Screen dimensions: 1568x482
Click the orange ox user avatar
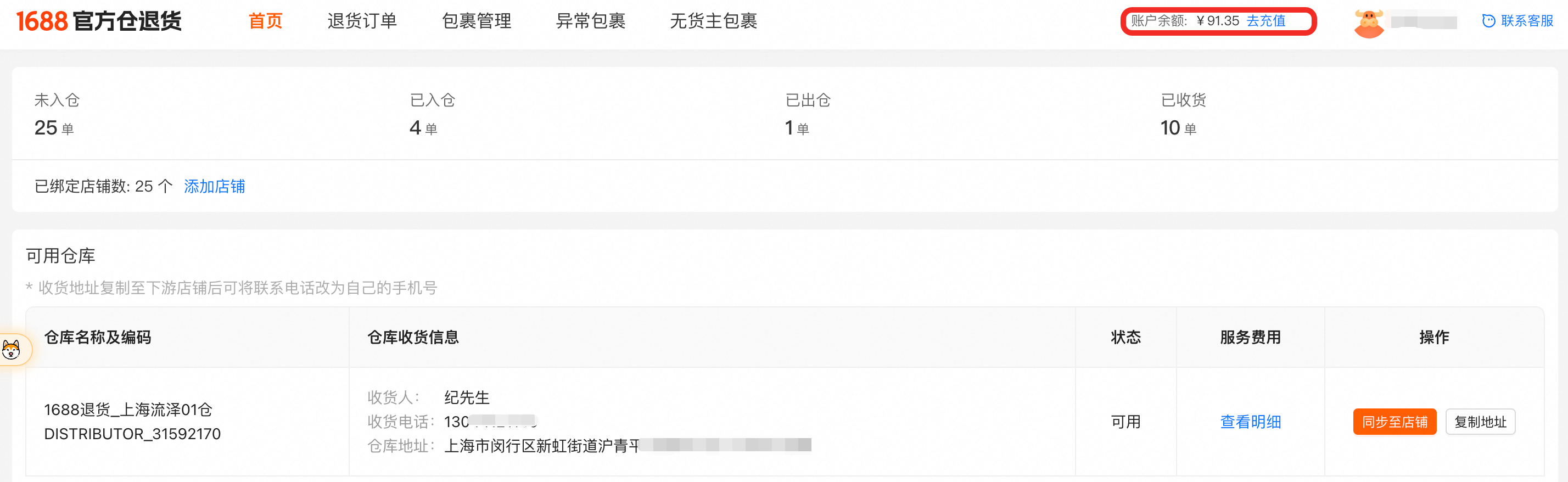click(1368, 23)
